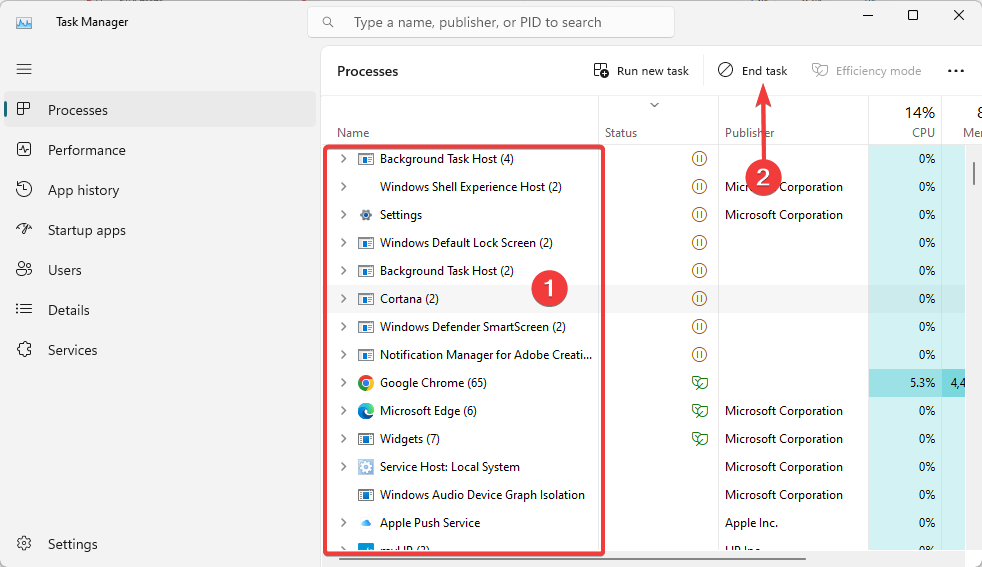Viewport: 982px width, 567px height.
Task: Open the Startup apps tab
Action: pos(86,230)
